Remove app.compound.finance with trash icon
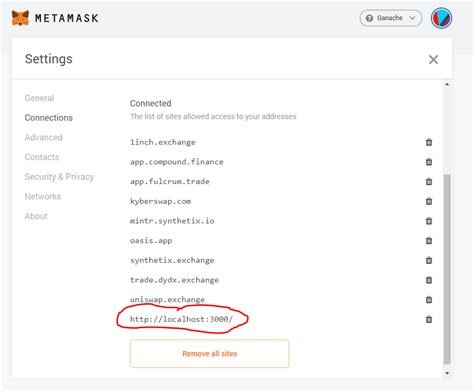Screen dimensions: 474x392 [429, 162]
